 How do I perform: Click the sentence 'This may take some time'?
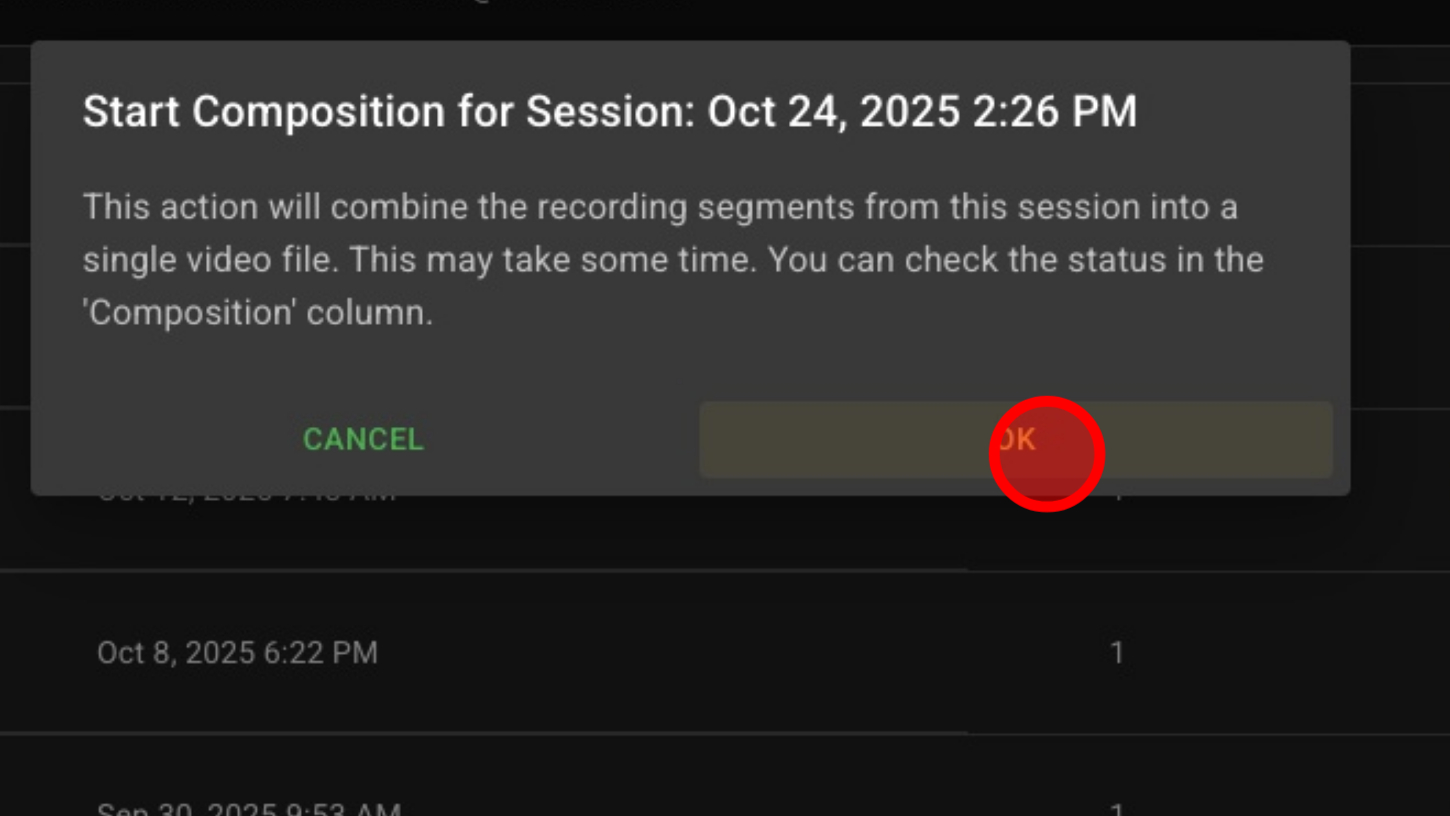pyautogui.click(x=552, y=260)
